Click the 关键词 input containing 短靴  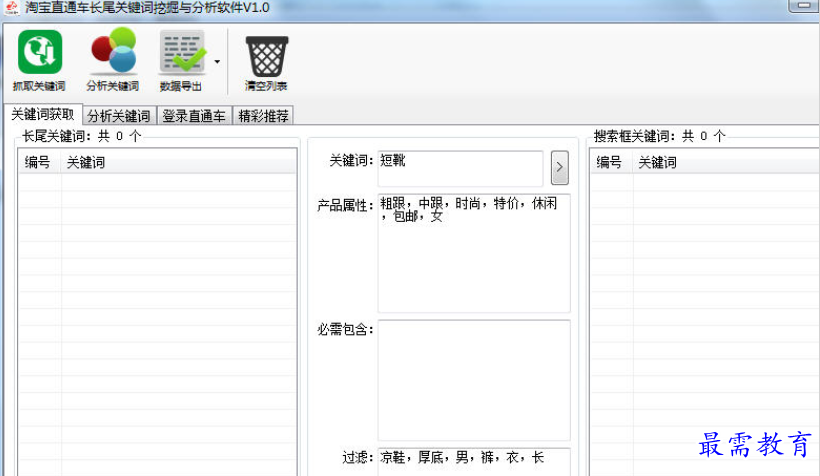point(460,168)
